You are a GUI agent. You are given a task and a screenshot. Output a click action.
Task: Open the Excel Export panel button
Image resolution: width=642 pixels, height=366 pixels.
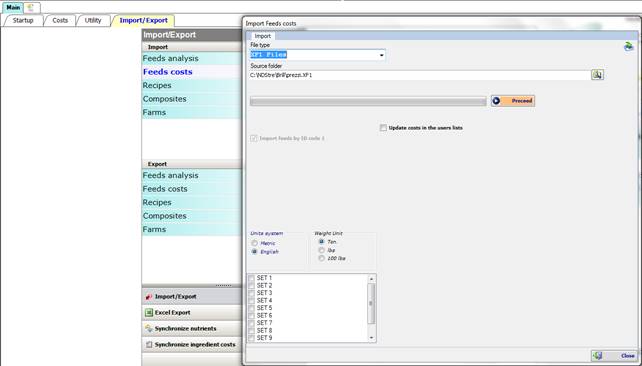click(192, 312)
